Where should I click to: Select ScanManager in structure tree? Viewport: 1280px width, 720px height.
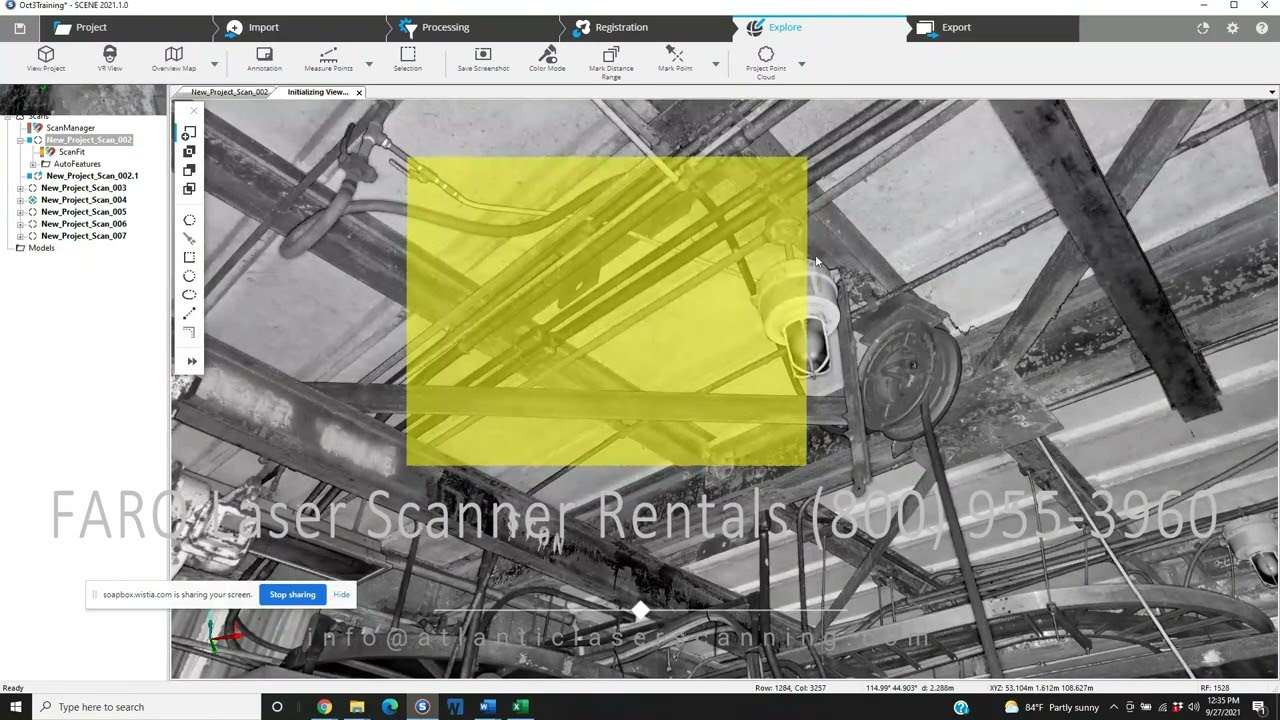70,128
